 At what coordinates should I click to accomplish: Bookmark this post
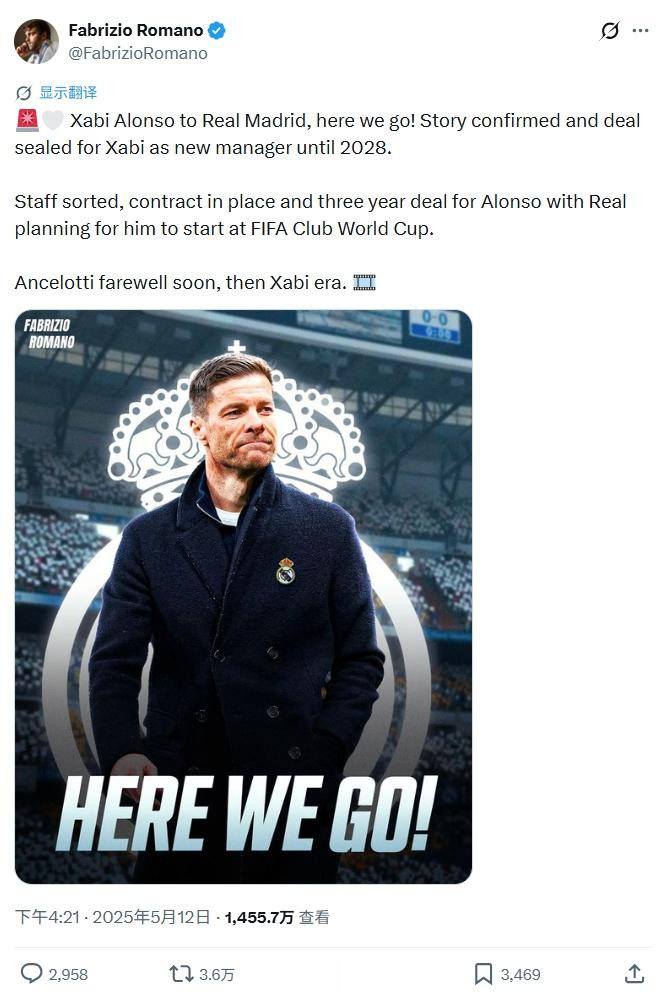point(483,974)
